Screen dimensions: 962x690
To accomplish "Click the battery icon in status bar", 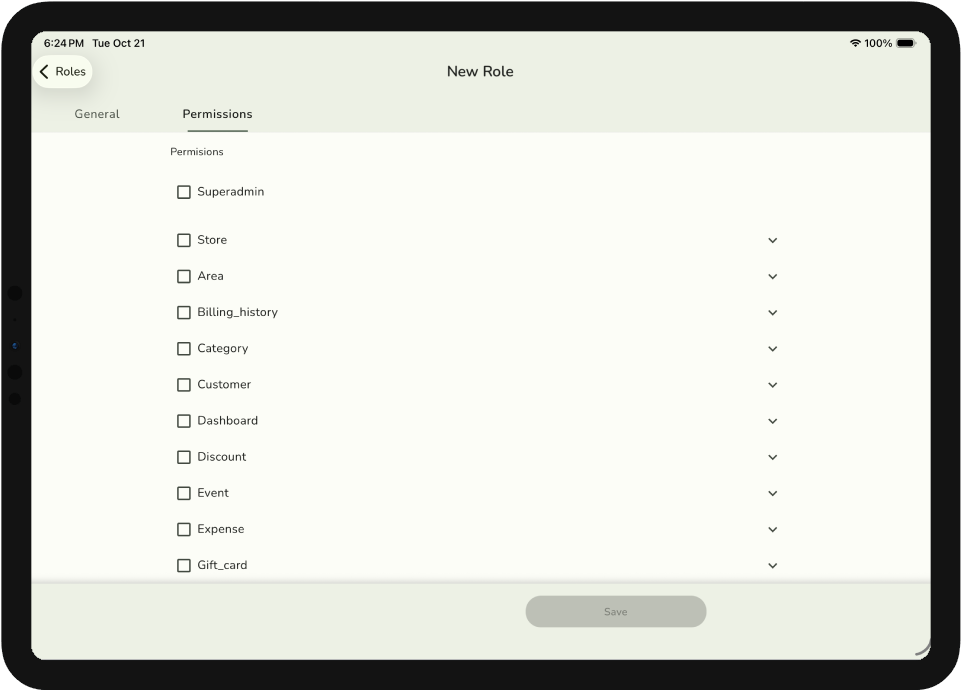I will click(x=905, y=44).
